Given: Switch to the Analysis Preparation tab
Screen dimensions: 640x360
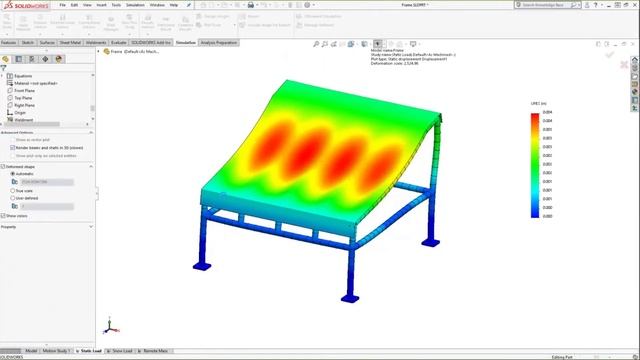Looking at the screenshot, I should coord(218,42).
